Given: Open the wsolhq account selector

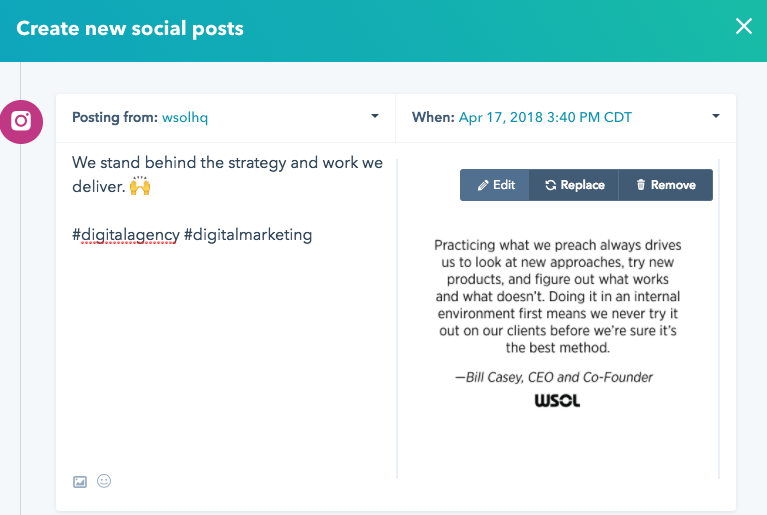Looking at the screenshot, I should [185, 117].
